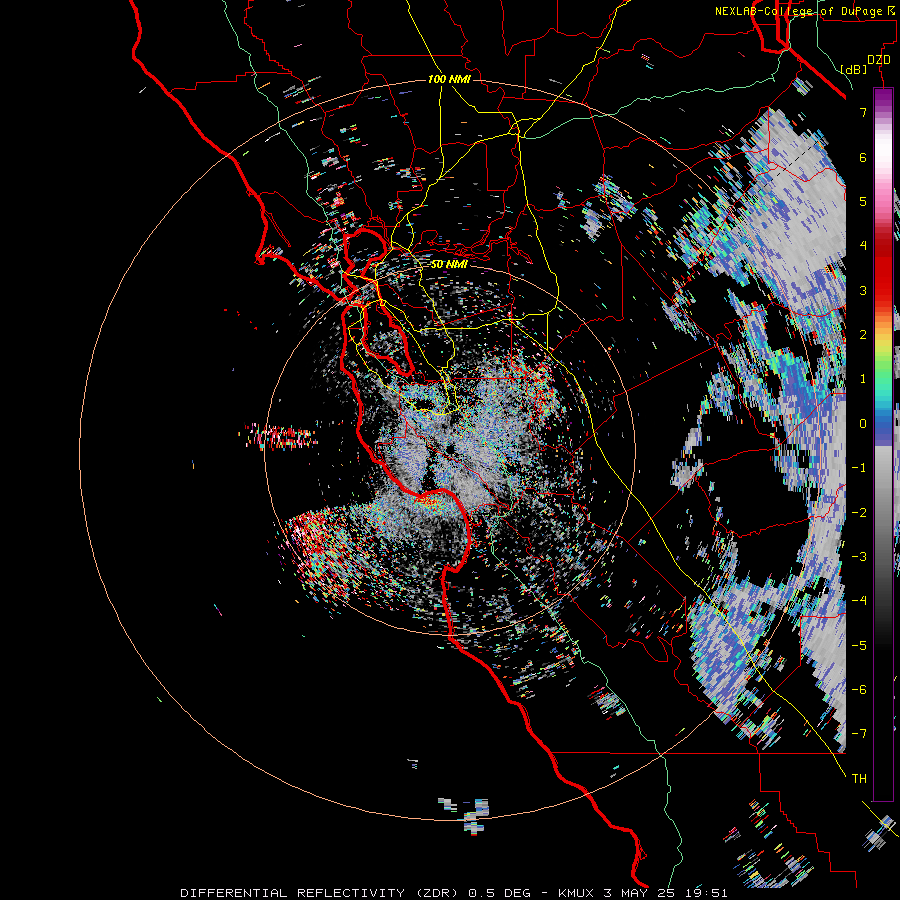
Task: Select the "3" value on the color scale
Action: 863,290
